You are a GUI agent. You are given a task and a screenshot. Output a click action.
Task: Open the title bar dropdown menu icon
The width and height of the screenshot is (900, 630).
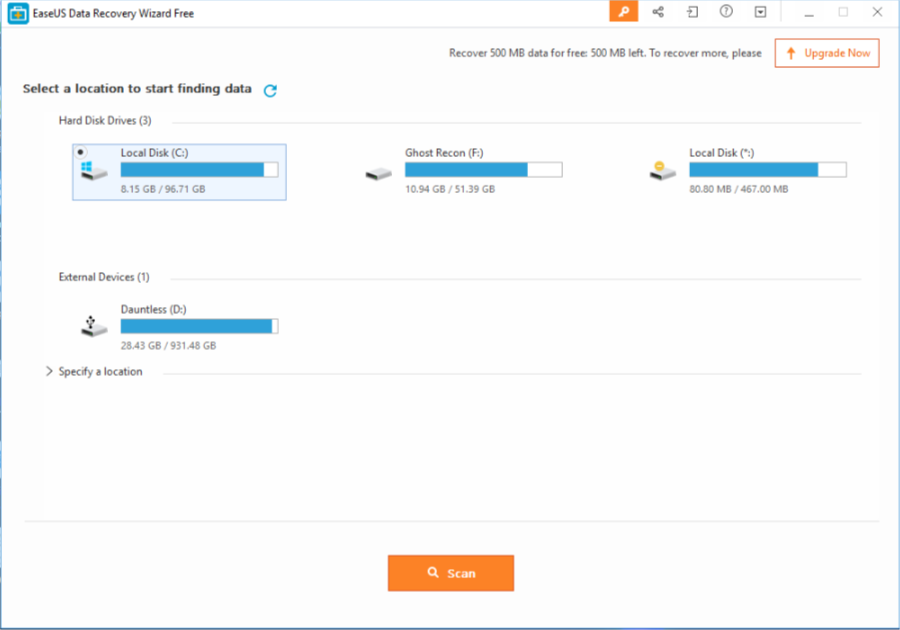(760, 11)
